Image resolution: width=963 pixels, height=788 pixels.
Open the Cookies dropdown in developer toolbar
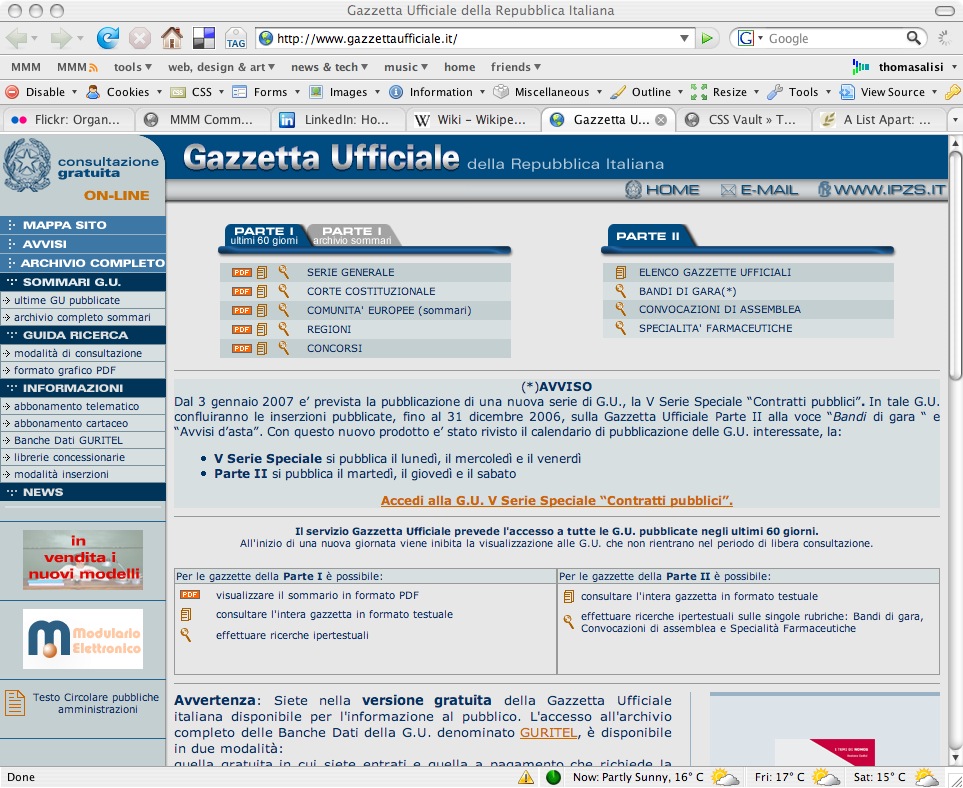[119, 92]
